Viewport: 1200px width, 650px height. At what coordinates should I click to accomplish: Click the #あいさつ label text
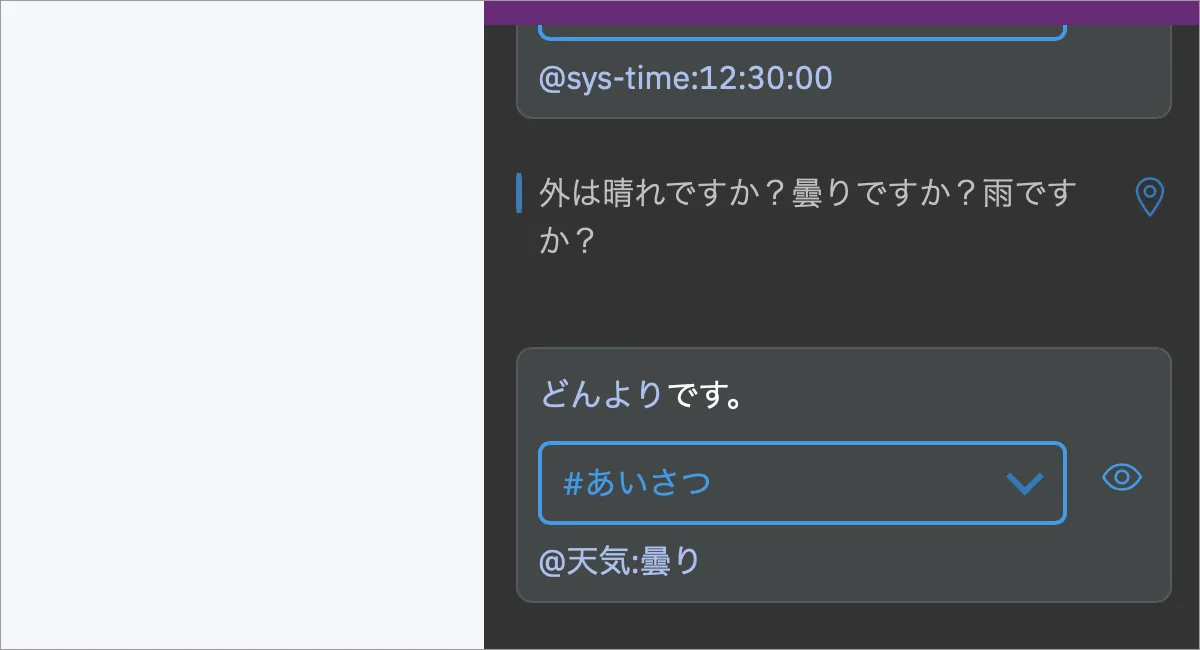[637, 484]
